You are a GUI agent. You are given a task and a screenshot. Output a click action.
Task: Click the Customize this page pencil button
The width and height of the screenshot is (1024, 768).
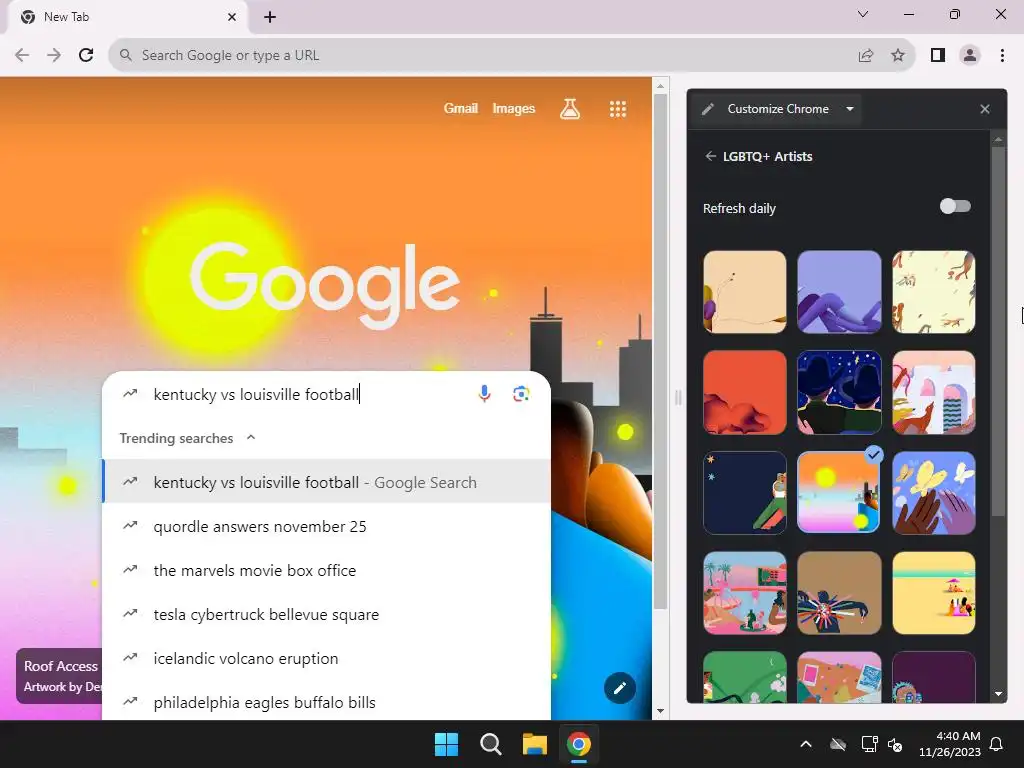pyautogui.click(x=620, y=688)
